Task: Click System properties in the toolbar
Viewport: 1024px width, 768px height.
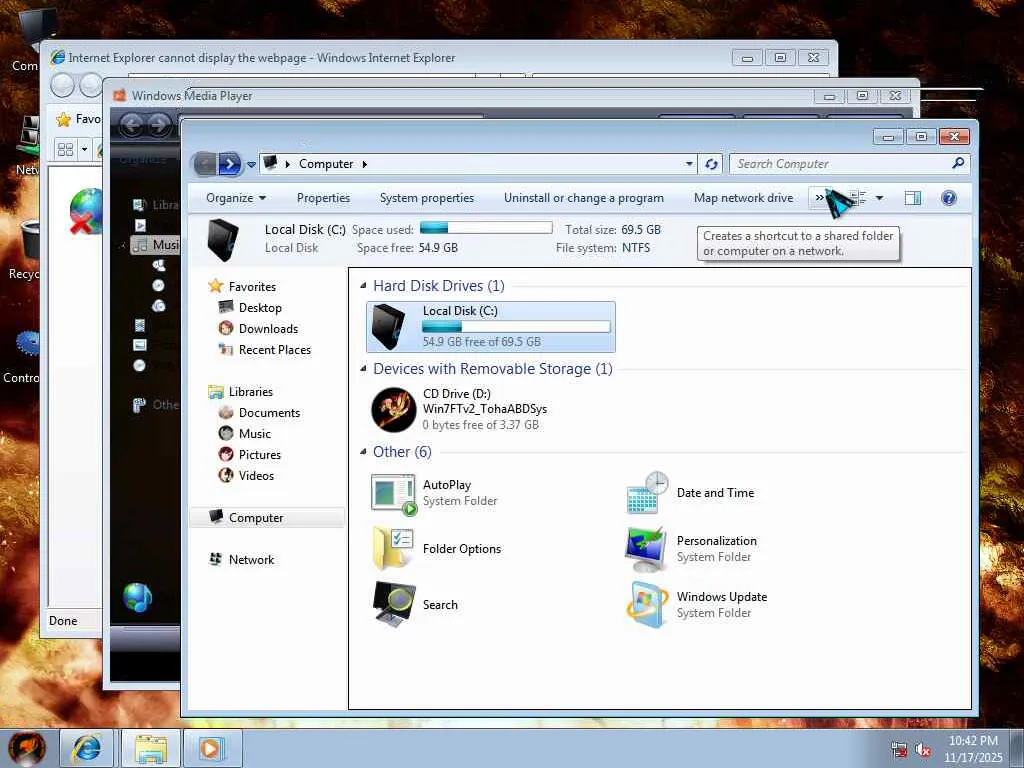Action: (x=426, y=198)
